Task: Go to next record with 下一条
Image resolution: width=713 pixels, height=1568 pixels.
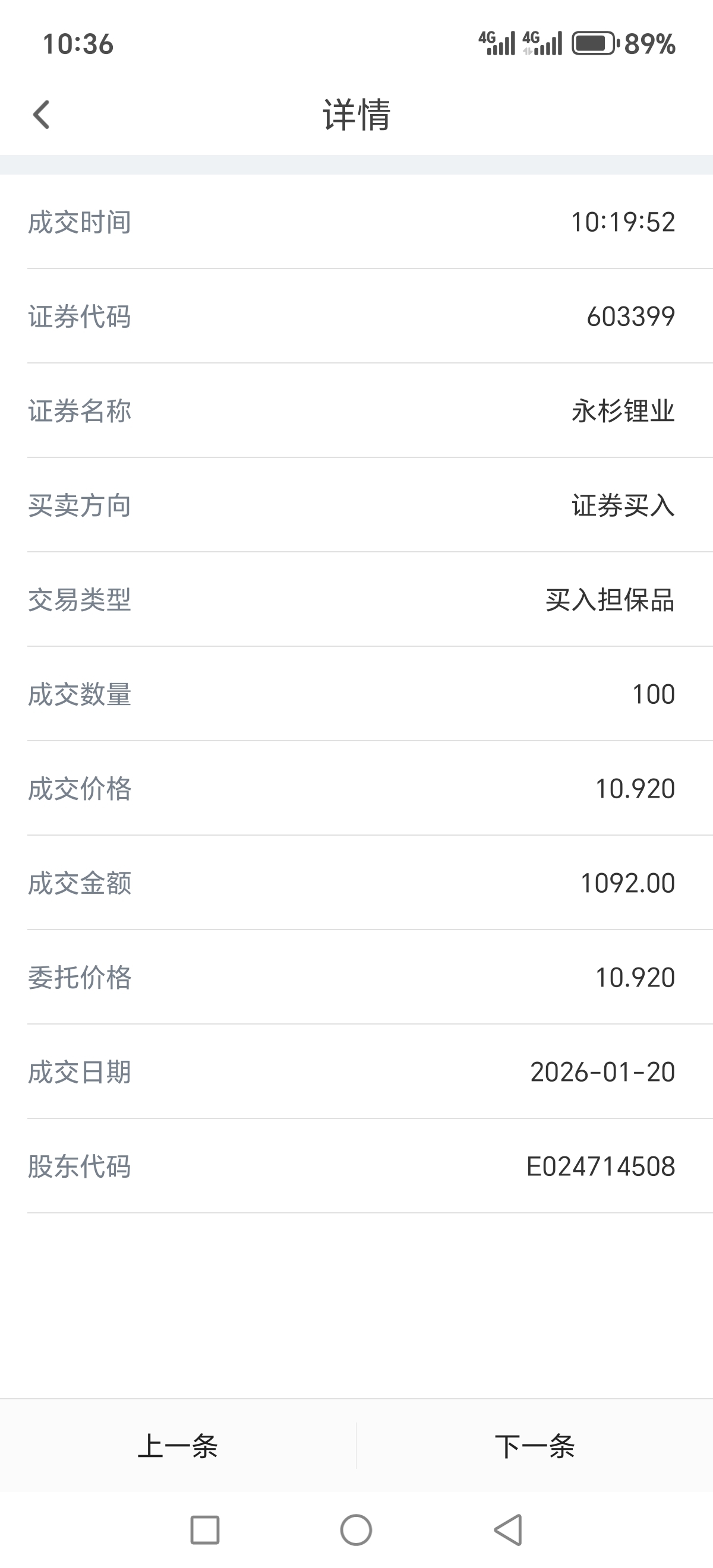Action: (535, 1446)
